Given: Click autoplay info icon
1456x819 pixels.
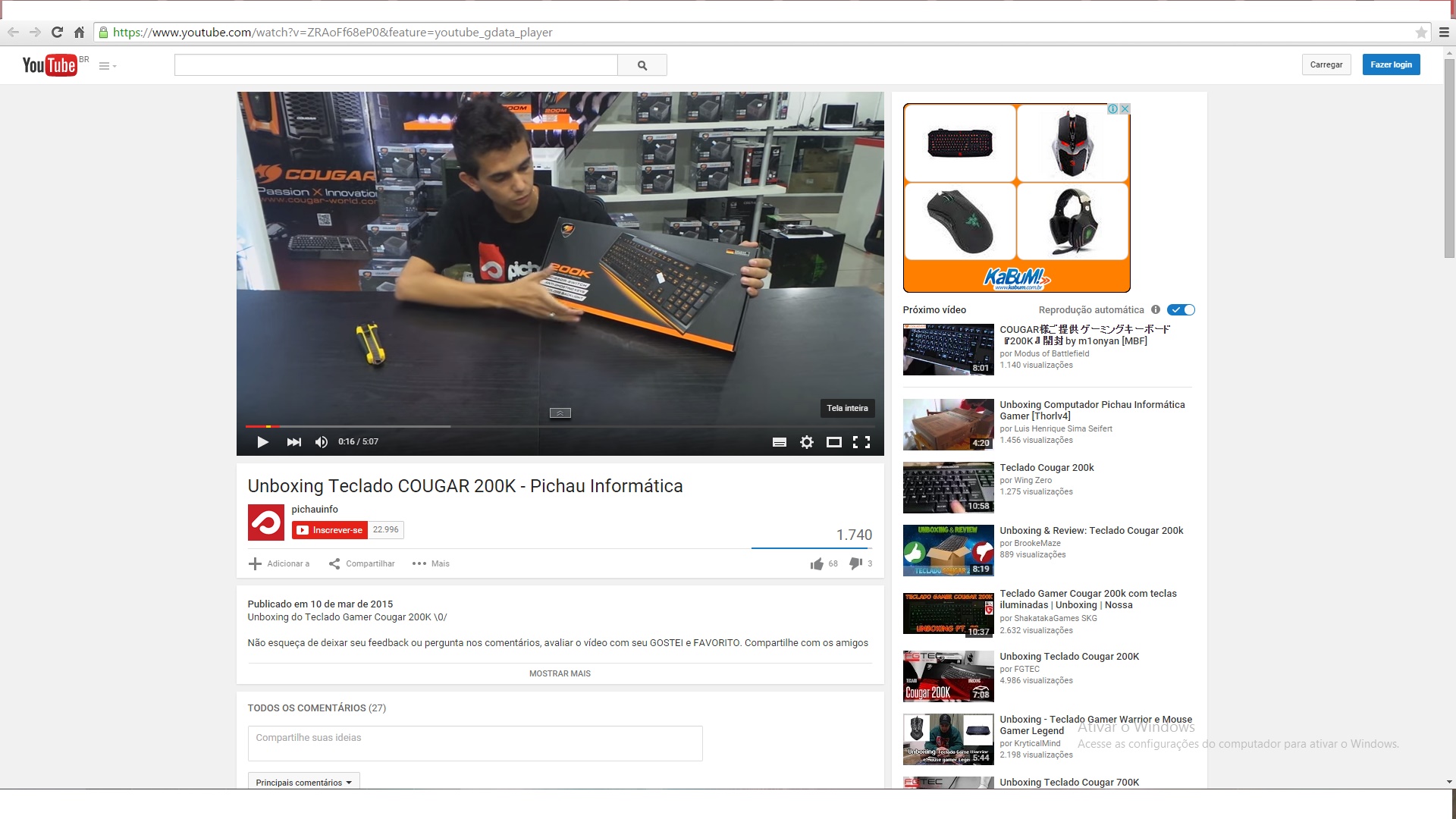Looking at the screenshot, I should pyautogui.click(x=1156, y=309).
